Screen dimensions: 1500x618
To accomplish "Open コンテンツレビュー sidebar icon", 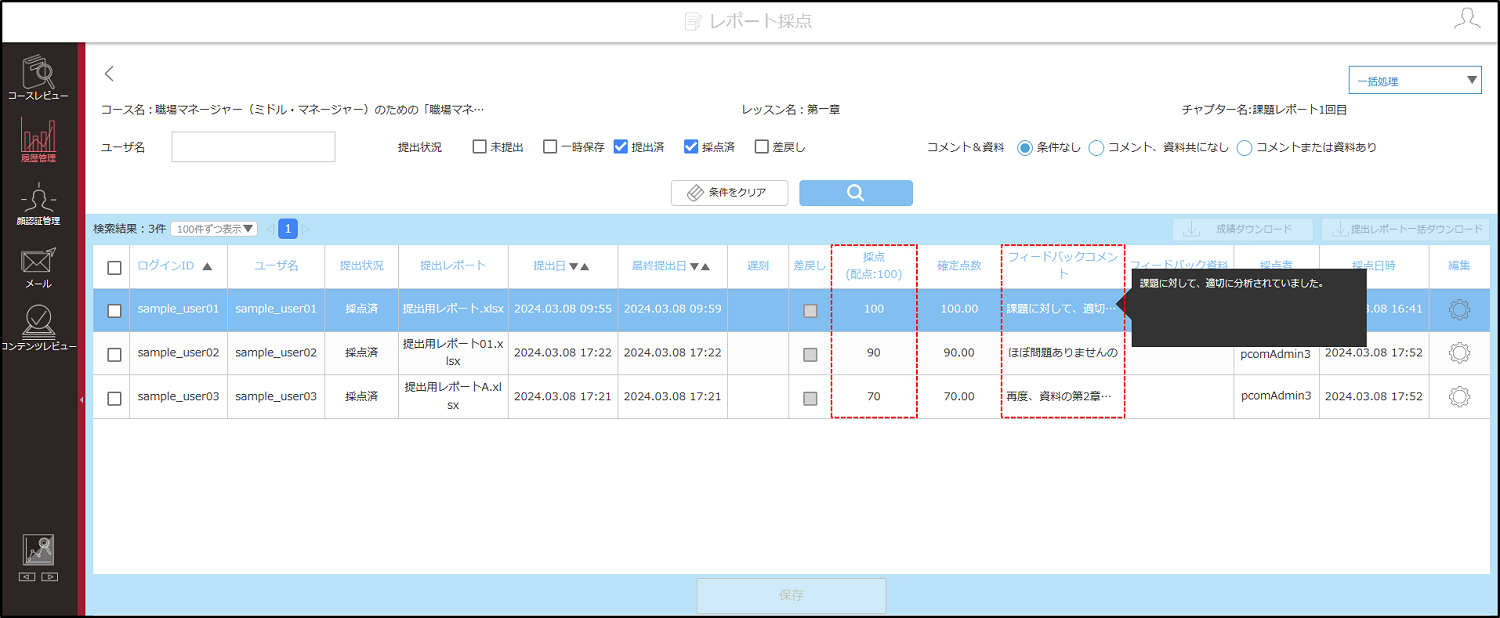I will [x=38, y=327].
